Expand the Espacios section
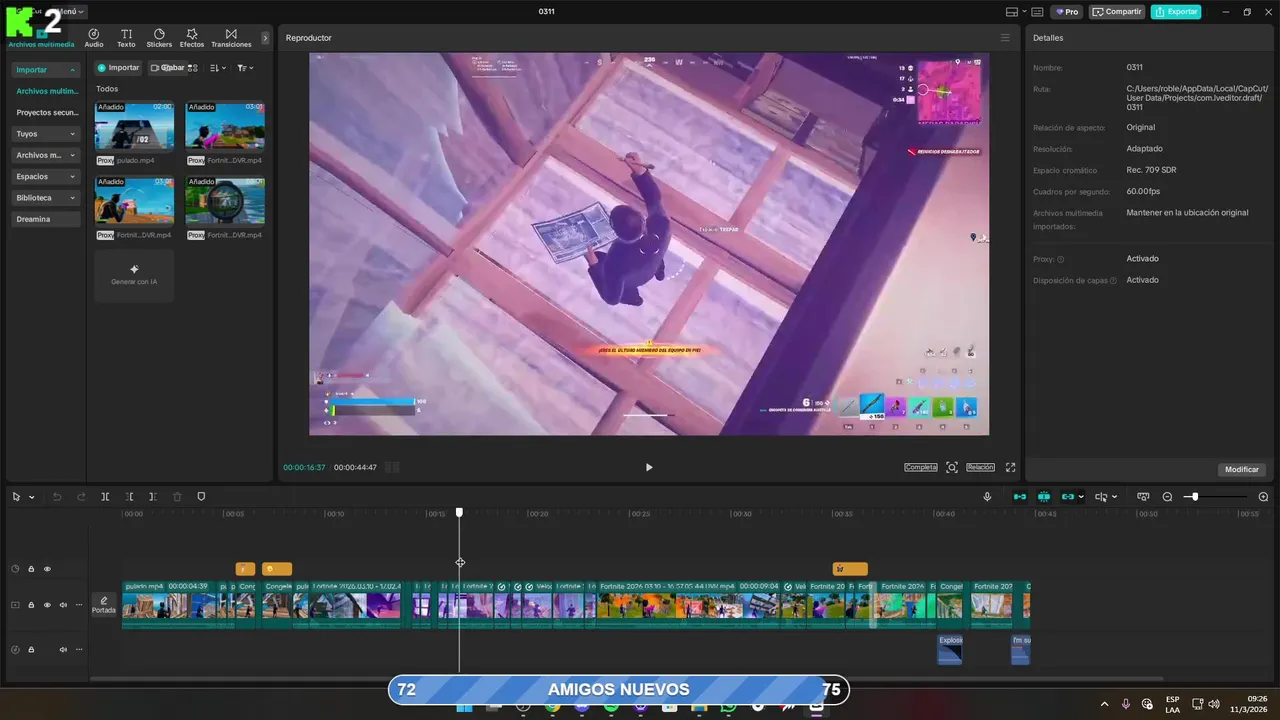 pyautogui.click(x=73, y=176)
